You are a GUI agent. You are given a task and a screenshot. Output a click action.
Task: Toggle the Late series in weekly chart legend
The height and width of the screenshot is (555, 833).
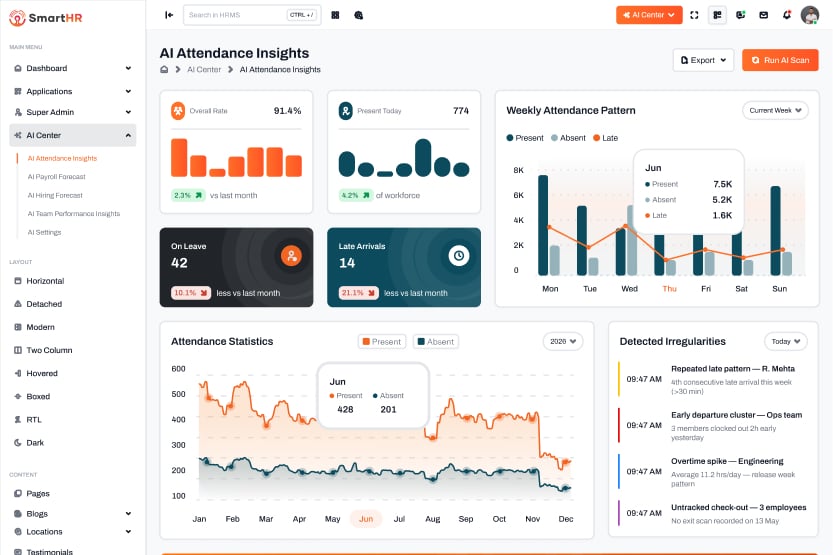click(x=605, y=138)
